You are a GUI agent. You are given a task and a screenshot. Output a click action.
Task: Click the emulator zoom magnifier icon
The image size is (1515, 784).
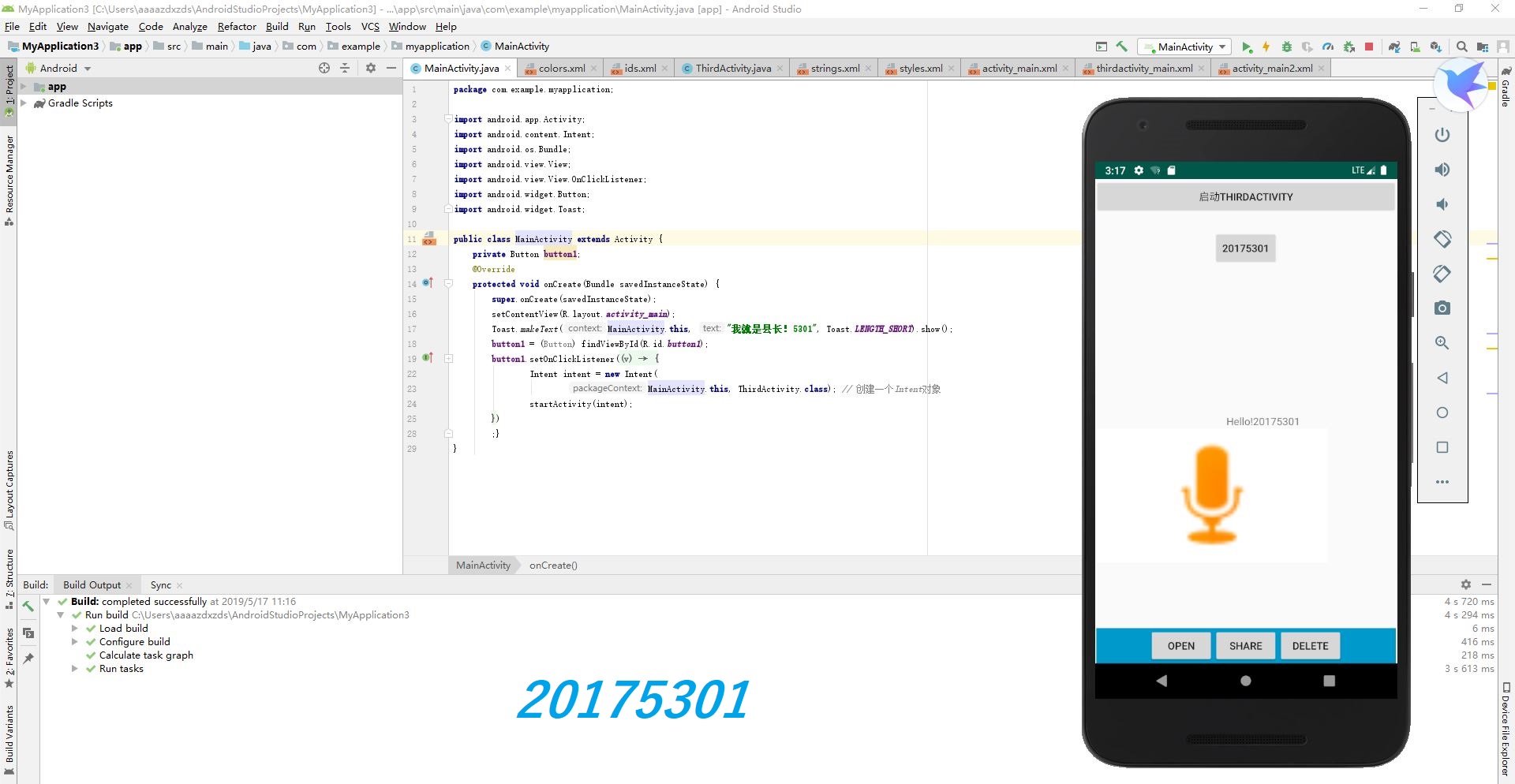click(1442, 343)
